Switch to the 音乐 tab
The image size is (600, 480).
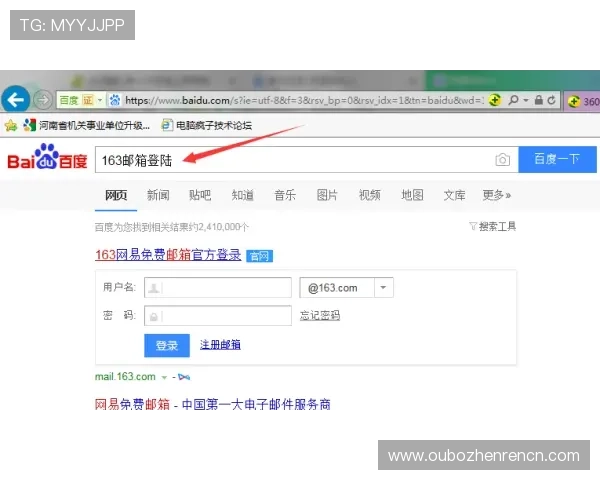pyautogui.click(x=285, y=195)
